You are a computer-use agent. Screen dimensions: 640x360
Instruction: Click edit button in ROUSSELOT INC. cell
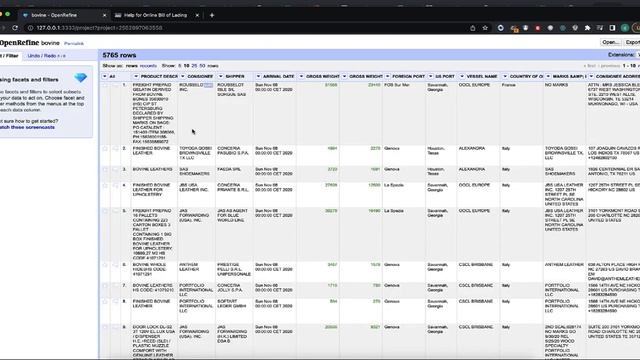[x=209, y=85]
